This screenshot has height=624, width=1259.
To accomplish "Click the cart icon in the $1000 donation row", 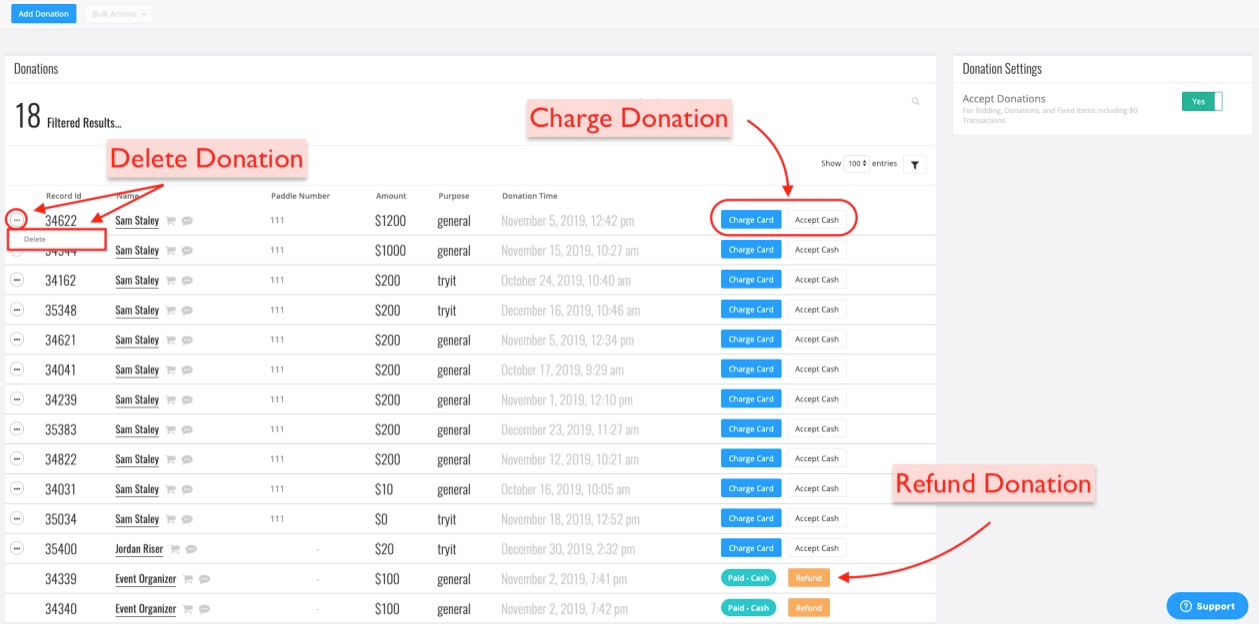I will tap(170, 251).
